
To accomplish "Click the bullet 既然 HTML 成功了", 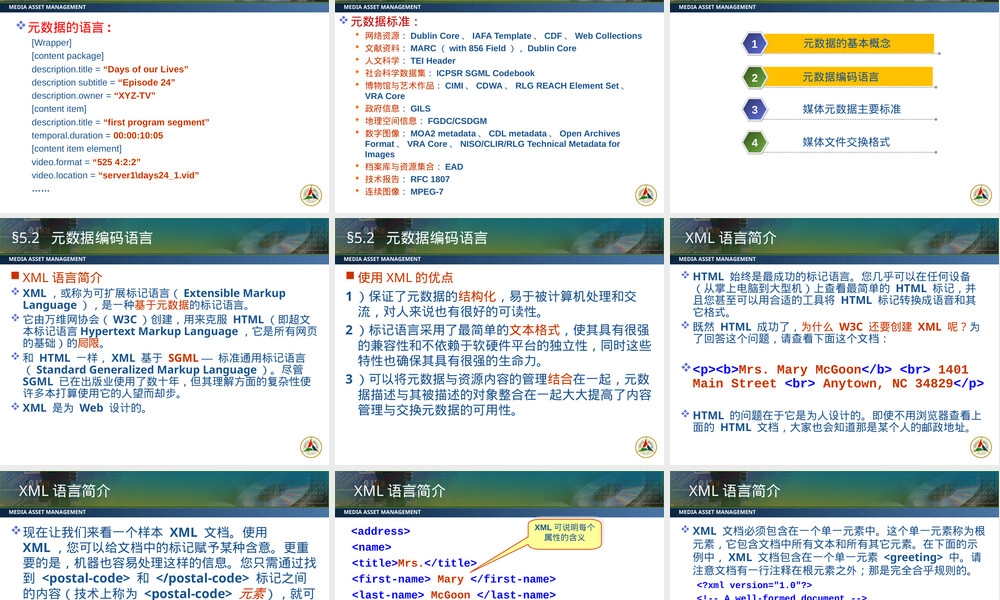I will [836, 332].
